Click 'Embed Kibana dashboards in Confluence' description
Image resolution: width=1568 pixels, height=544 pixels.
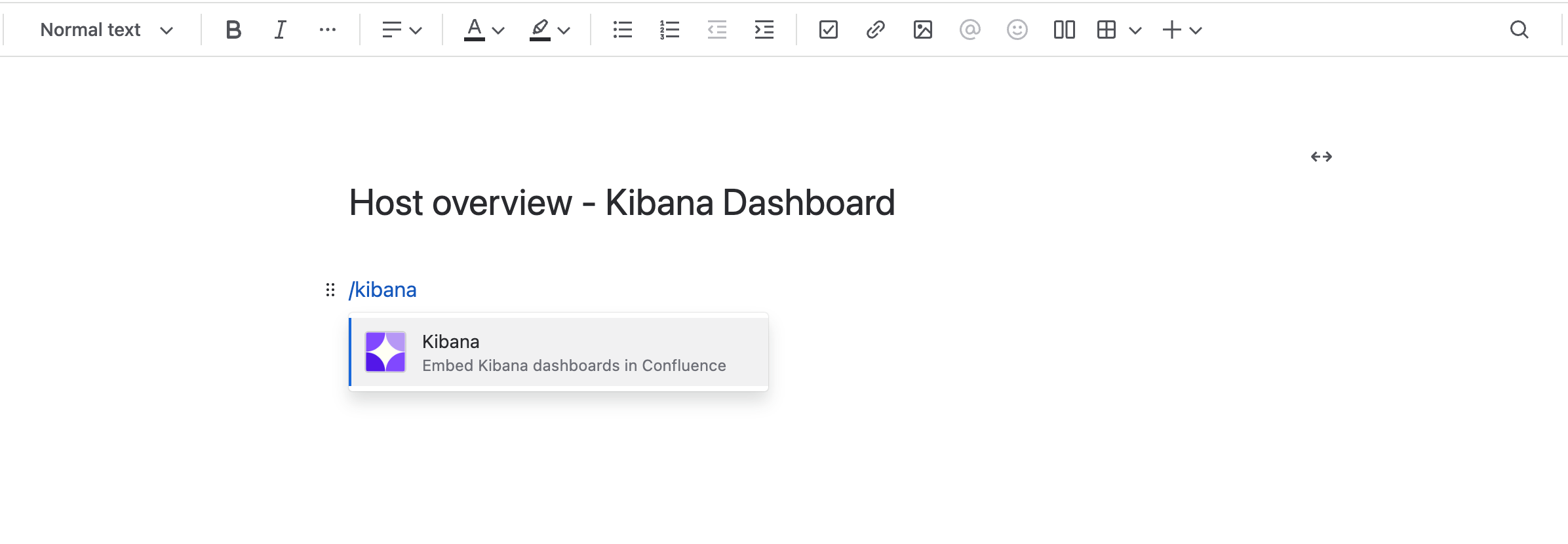[x=574, y=366]
